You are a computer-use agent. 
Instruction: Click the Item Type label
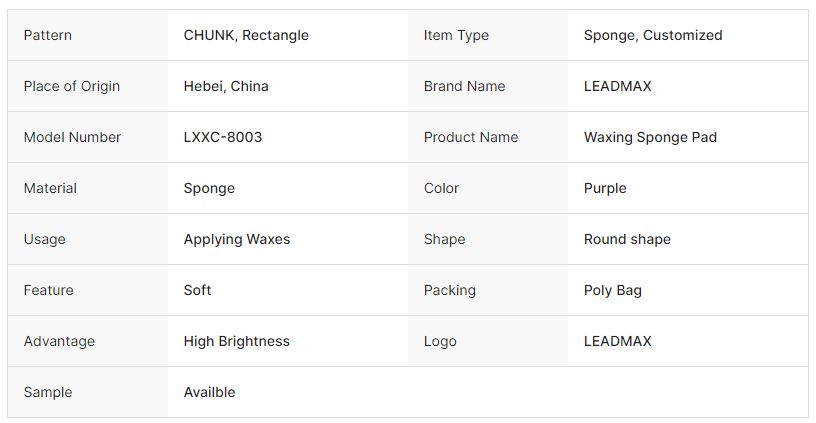(x=456, y=35)
